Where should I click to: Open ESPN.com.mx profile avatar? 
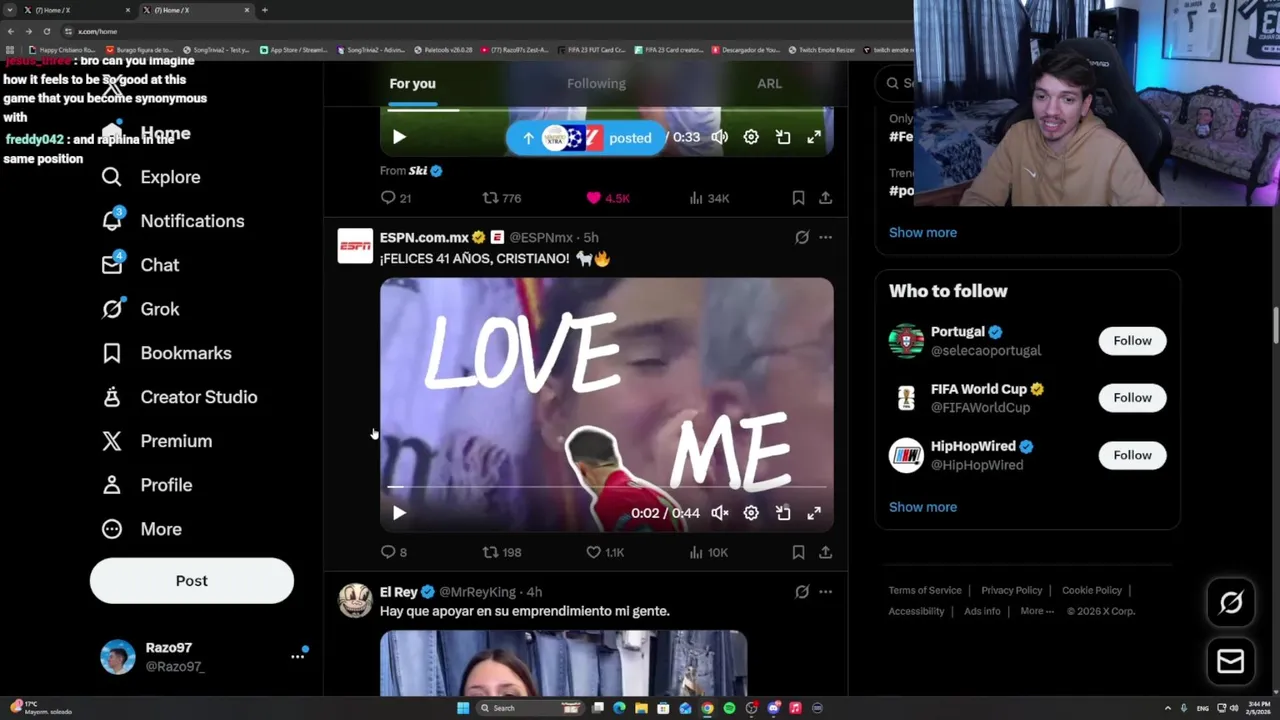point(355,246)
